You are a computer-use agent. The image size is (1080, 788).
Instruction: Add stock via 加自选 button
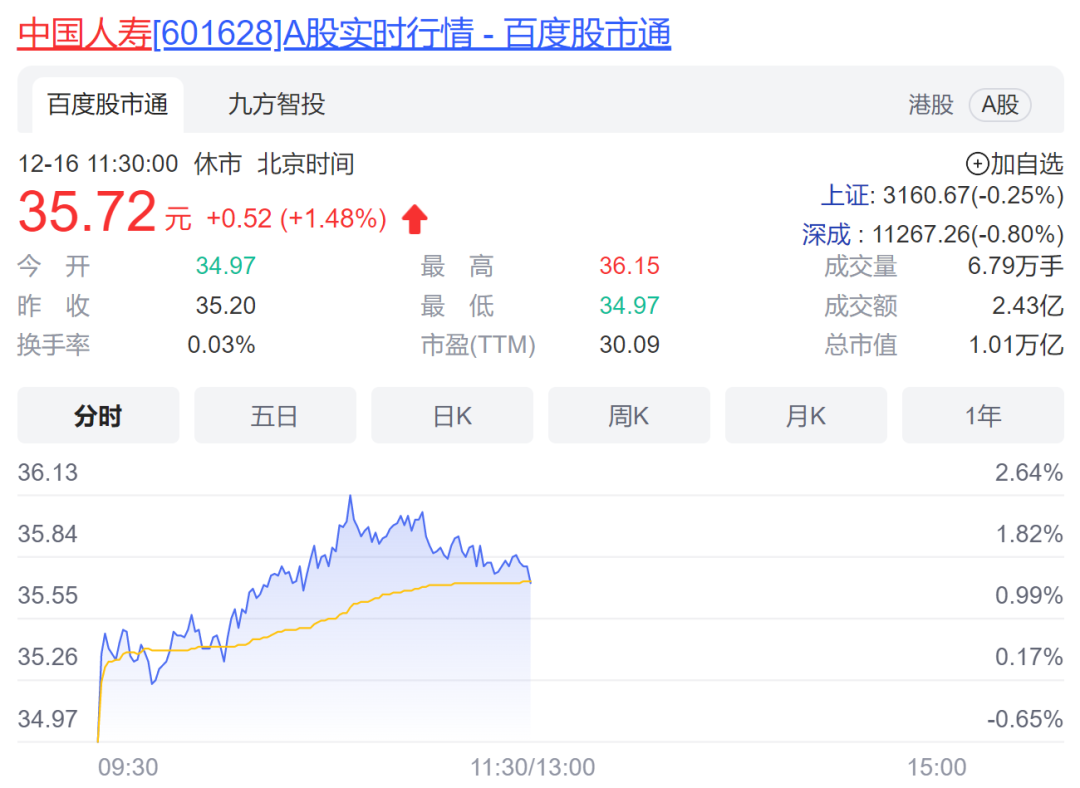click(1015, 164)
